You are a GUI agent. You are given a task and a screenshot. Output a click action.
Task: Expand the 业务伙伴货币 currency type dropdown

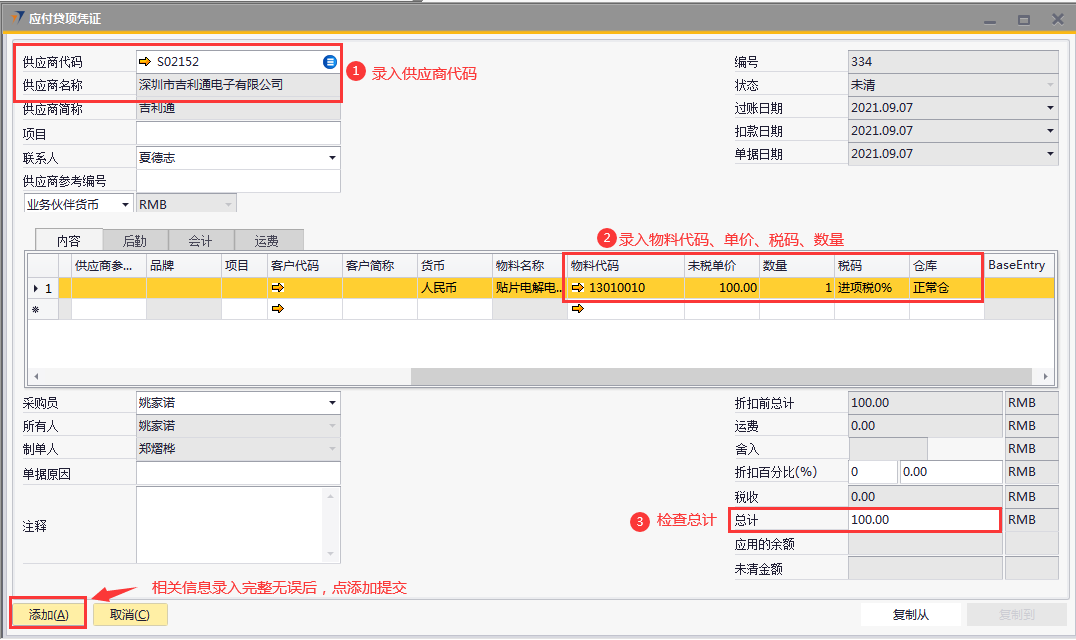[x=125, y=204]
